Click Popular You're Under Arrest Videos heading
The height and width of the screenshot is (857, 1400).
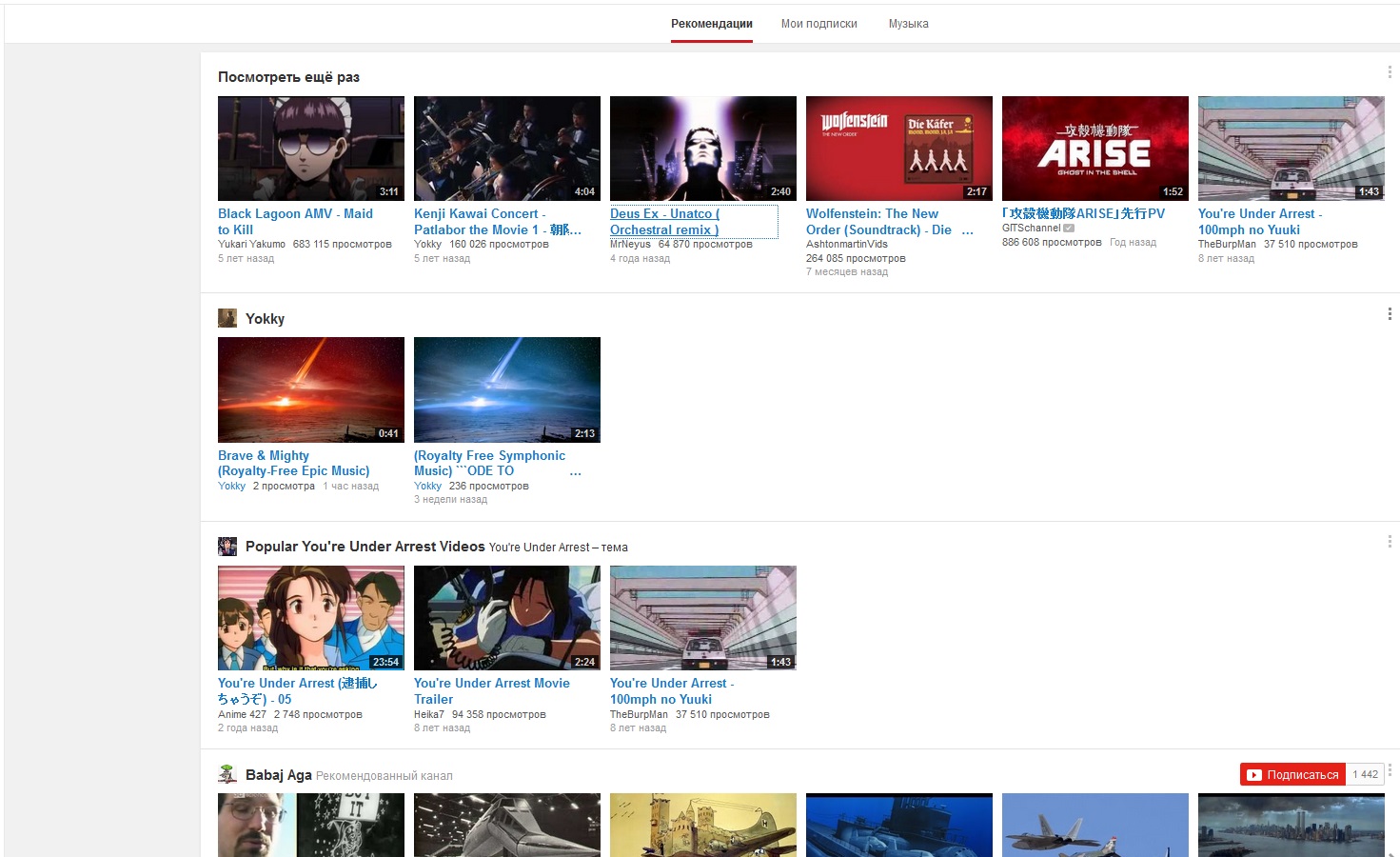(365, 546)
